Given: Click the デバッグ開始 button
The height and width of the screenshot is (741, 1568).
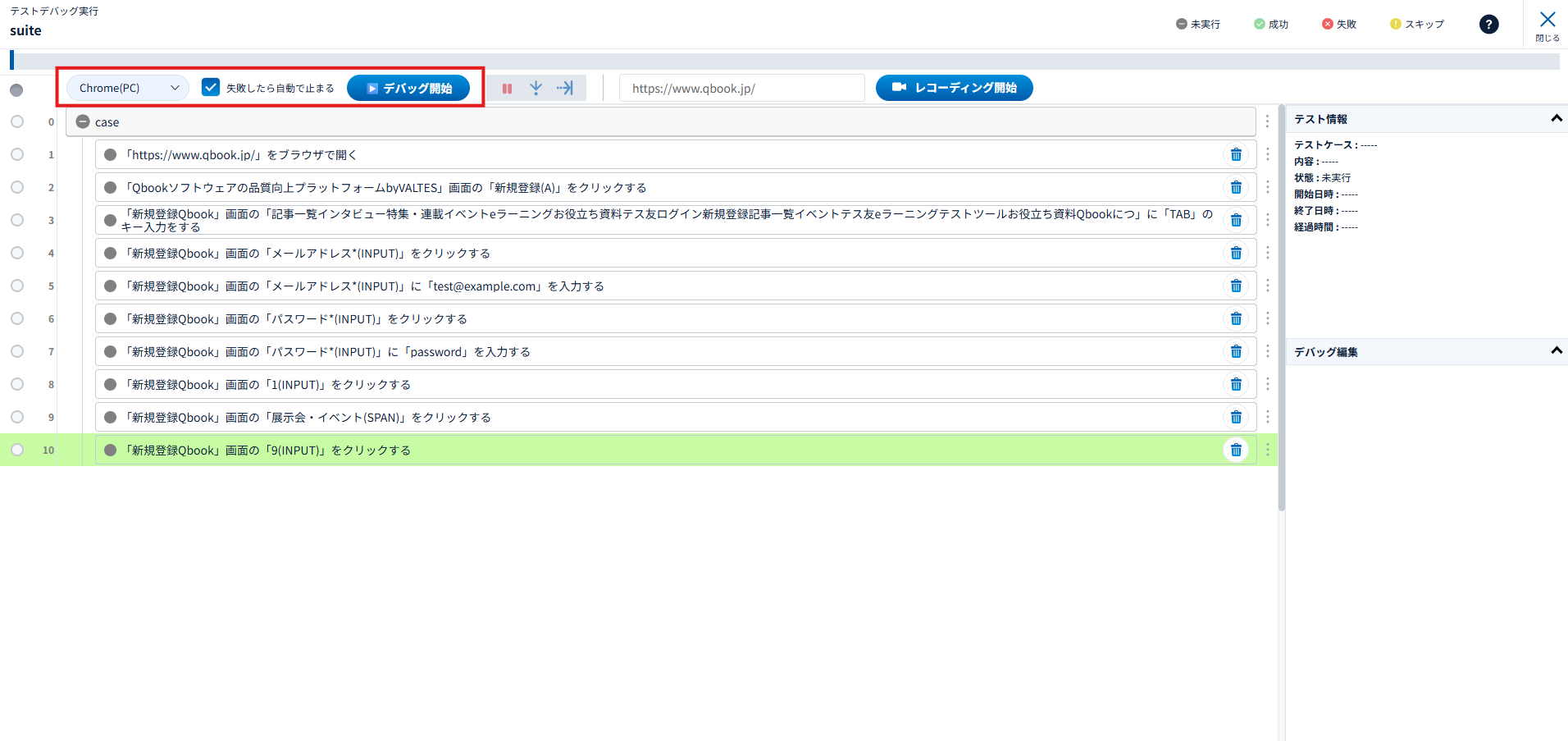Looking at the screenshot, I should [408, 88].
